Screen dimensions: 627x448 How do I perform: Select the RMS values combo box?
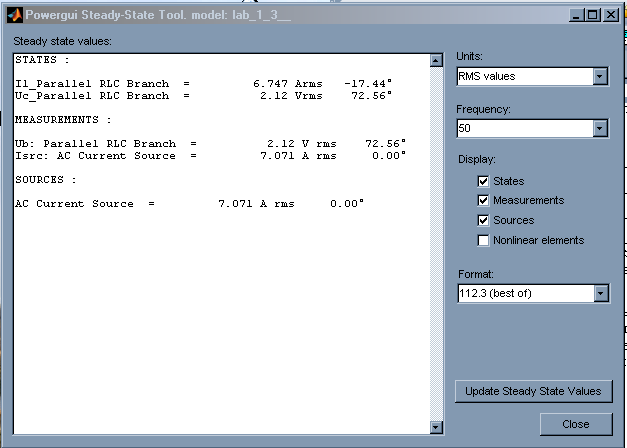coord(532,76)
